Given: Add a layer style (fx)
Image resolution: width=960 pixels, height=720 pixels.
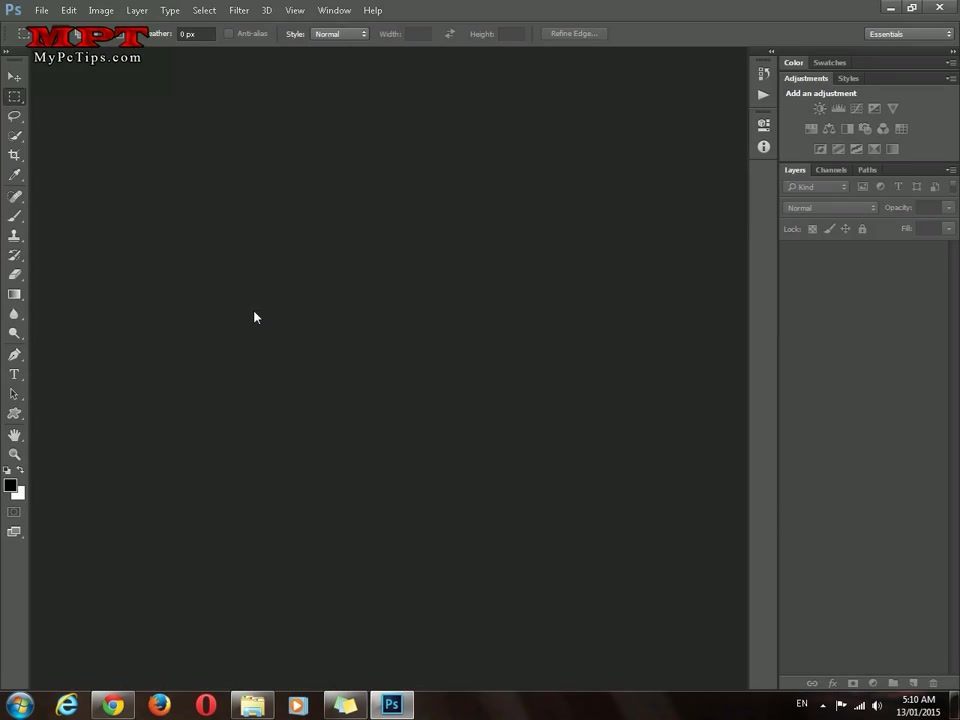Looking at the screenshot, I should (x=833, y=683).
